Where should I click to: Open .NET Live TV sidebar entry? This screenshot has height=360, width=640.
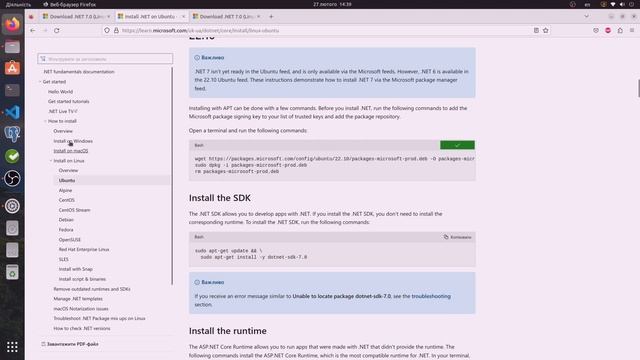coord(62,111)
